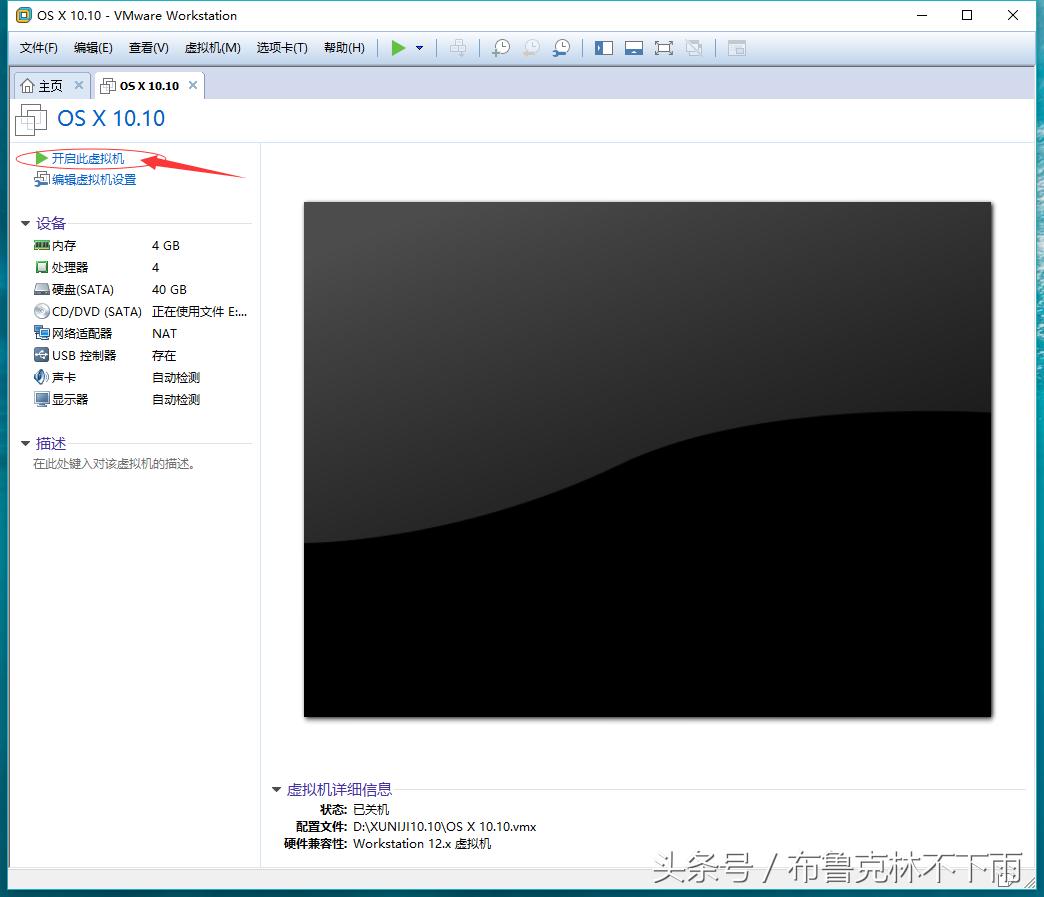
Task: Open the power options dropdown arrow
Action: tap(418, 47)
